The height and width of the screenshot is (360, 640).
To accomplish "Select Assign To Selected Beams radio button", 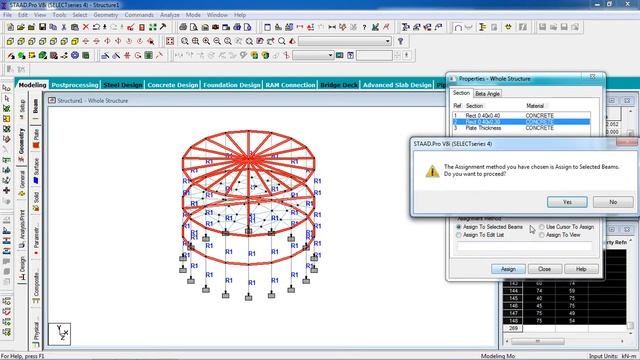I will pos(458,227).
